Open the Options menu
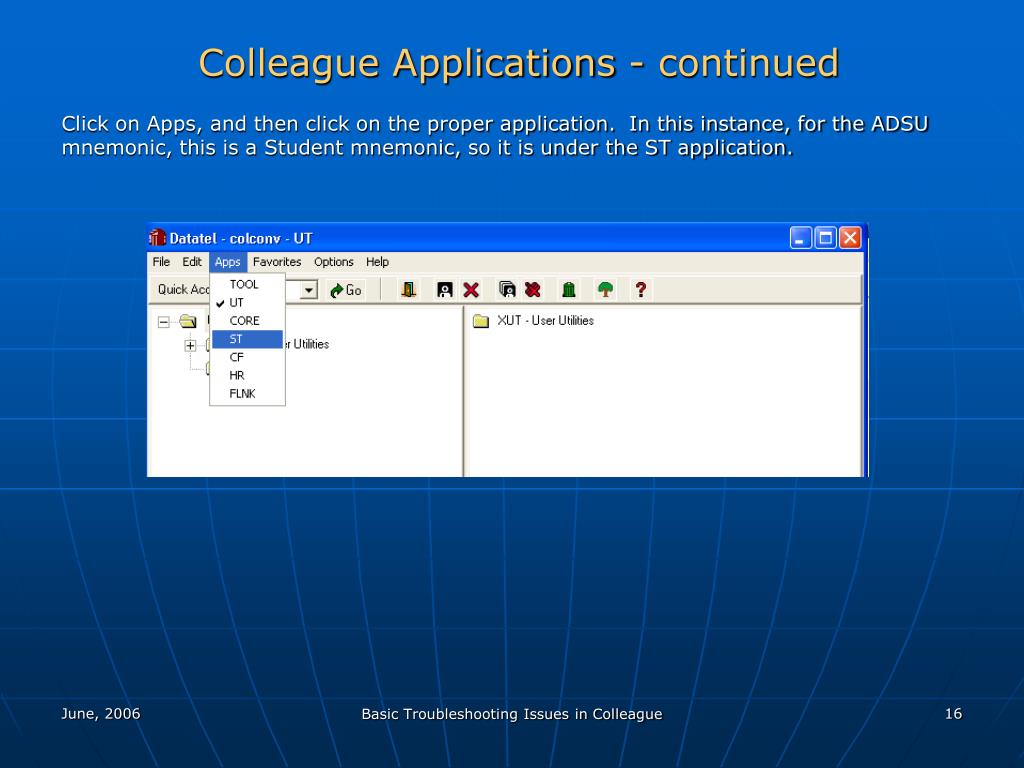This screenshot has width=1024, height=768. 334,262
